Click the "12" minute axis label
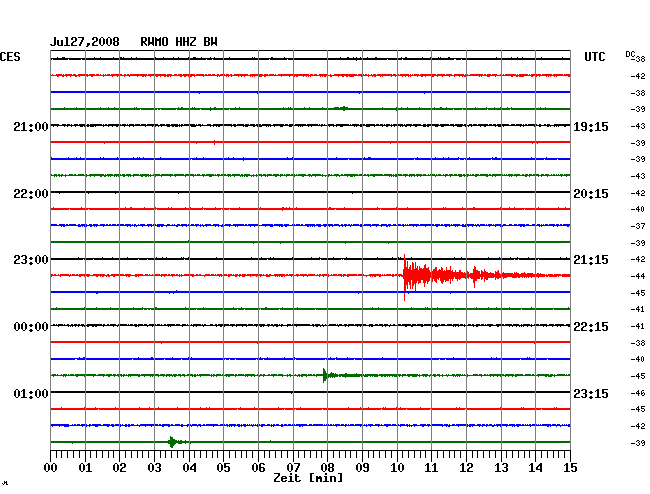650x494 pixels. coord(466,468)
